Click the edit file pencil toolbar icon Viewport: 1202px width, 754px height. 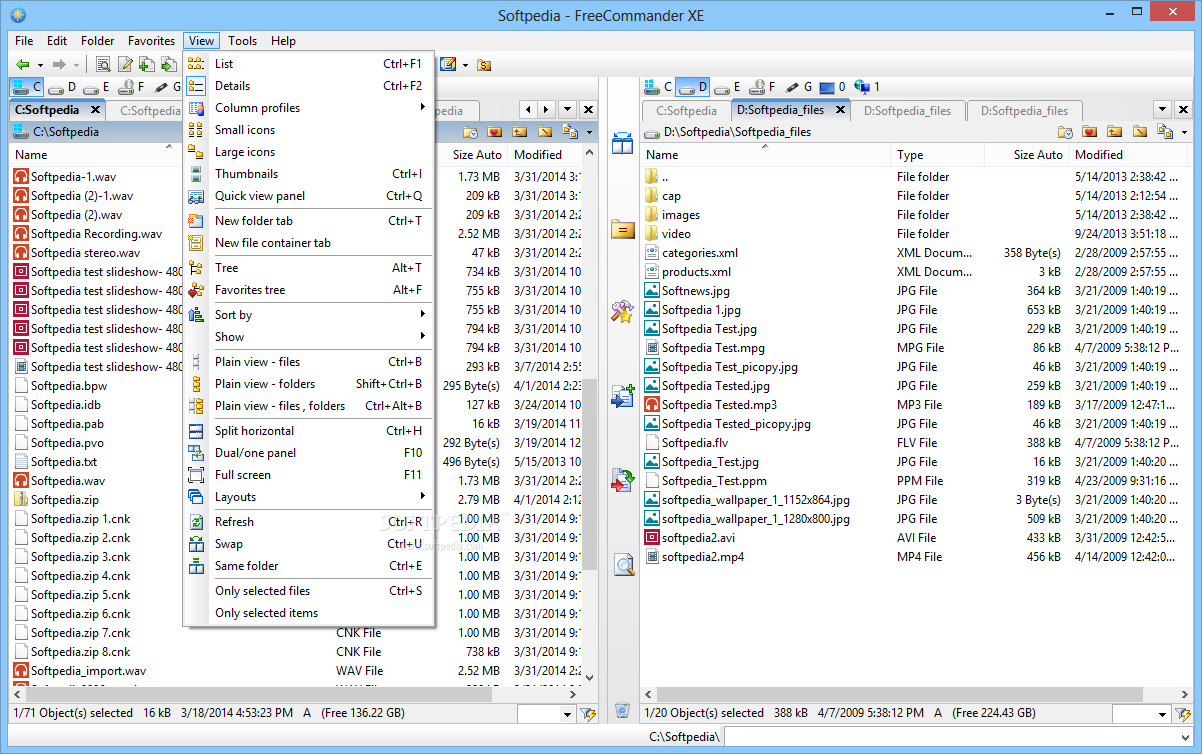125,65
